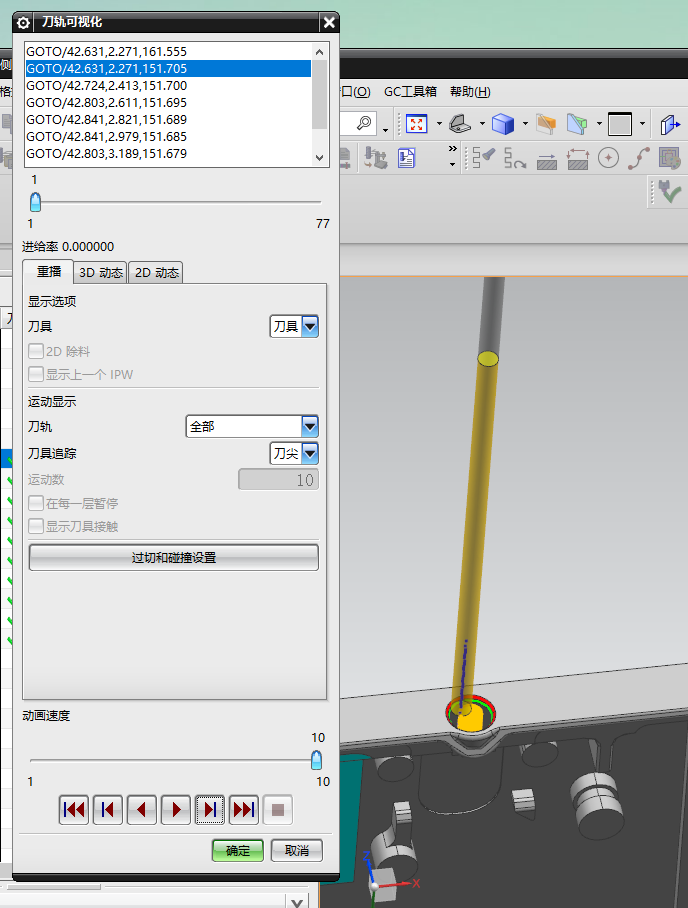Click the stop playback button
This screenshot has width=688, height=908.
(x=278, y=810)
